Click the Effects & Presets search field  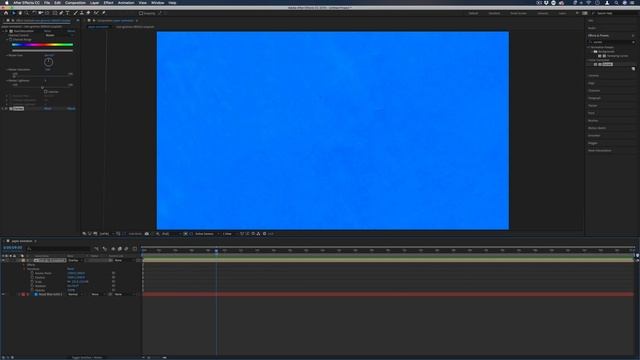click(611, 42)
